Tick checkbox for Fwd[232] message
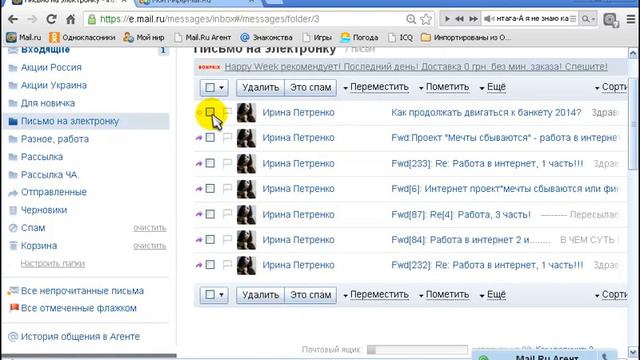640x360 pixels. click(210, 265)
